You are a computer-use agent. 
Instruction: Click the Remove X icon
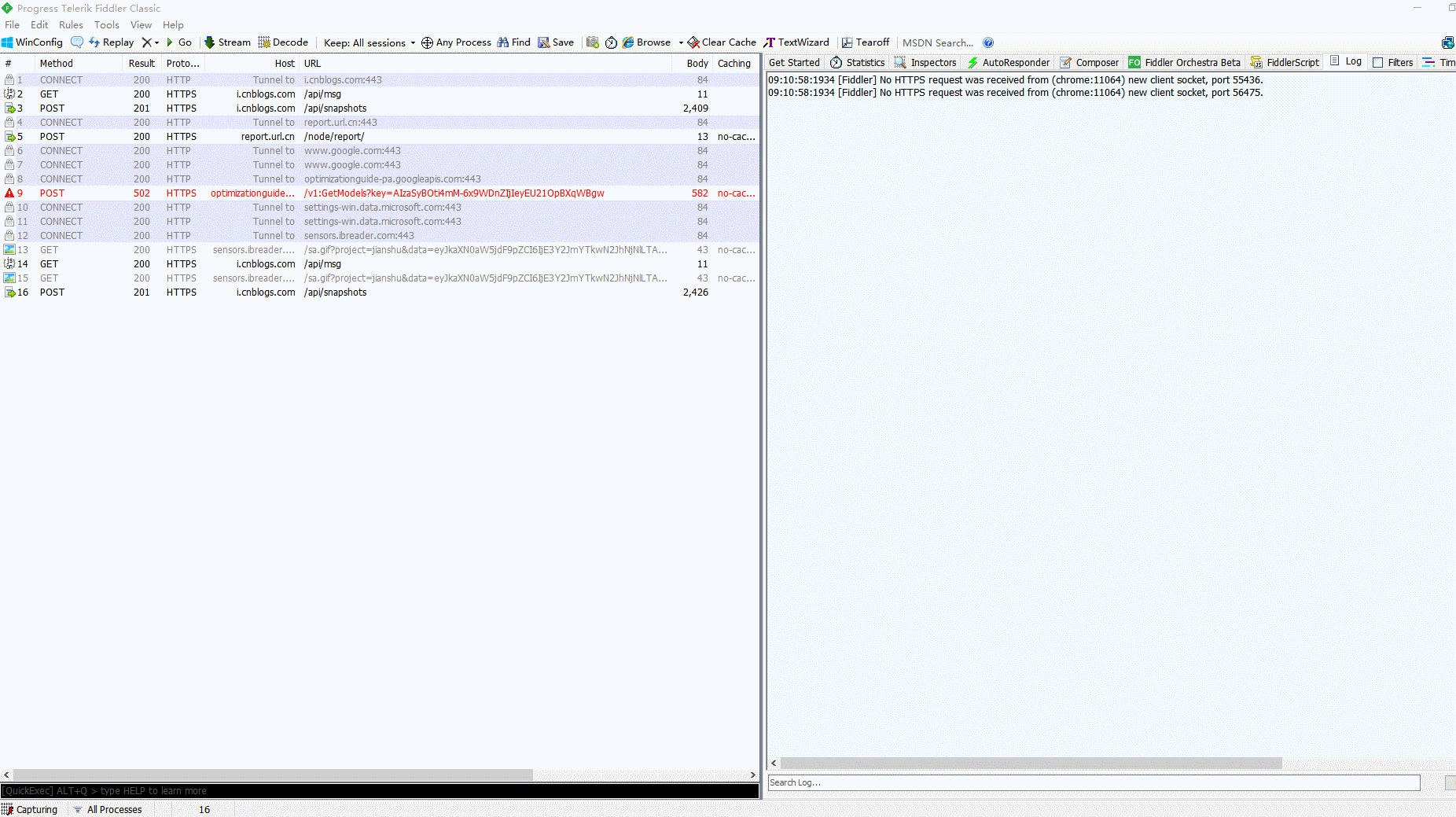click(146, 42)
